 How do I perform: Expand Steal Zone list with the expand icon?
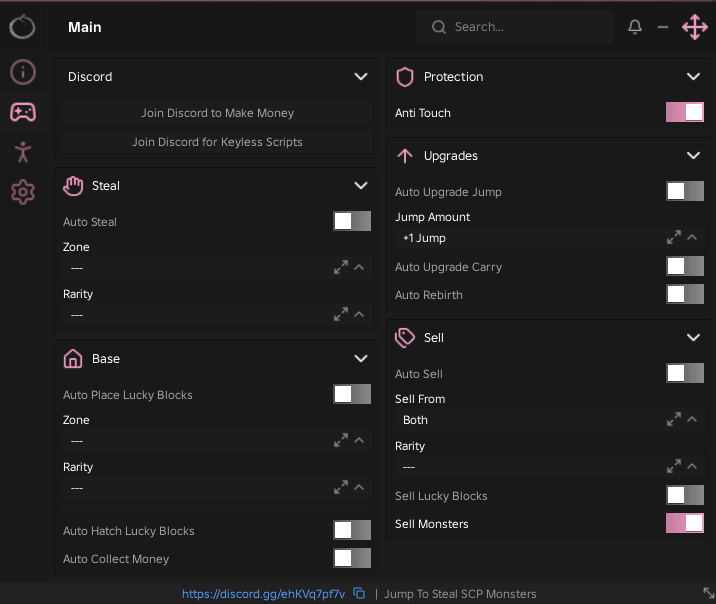click(341, 268)
